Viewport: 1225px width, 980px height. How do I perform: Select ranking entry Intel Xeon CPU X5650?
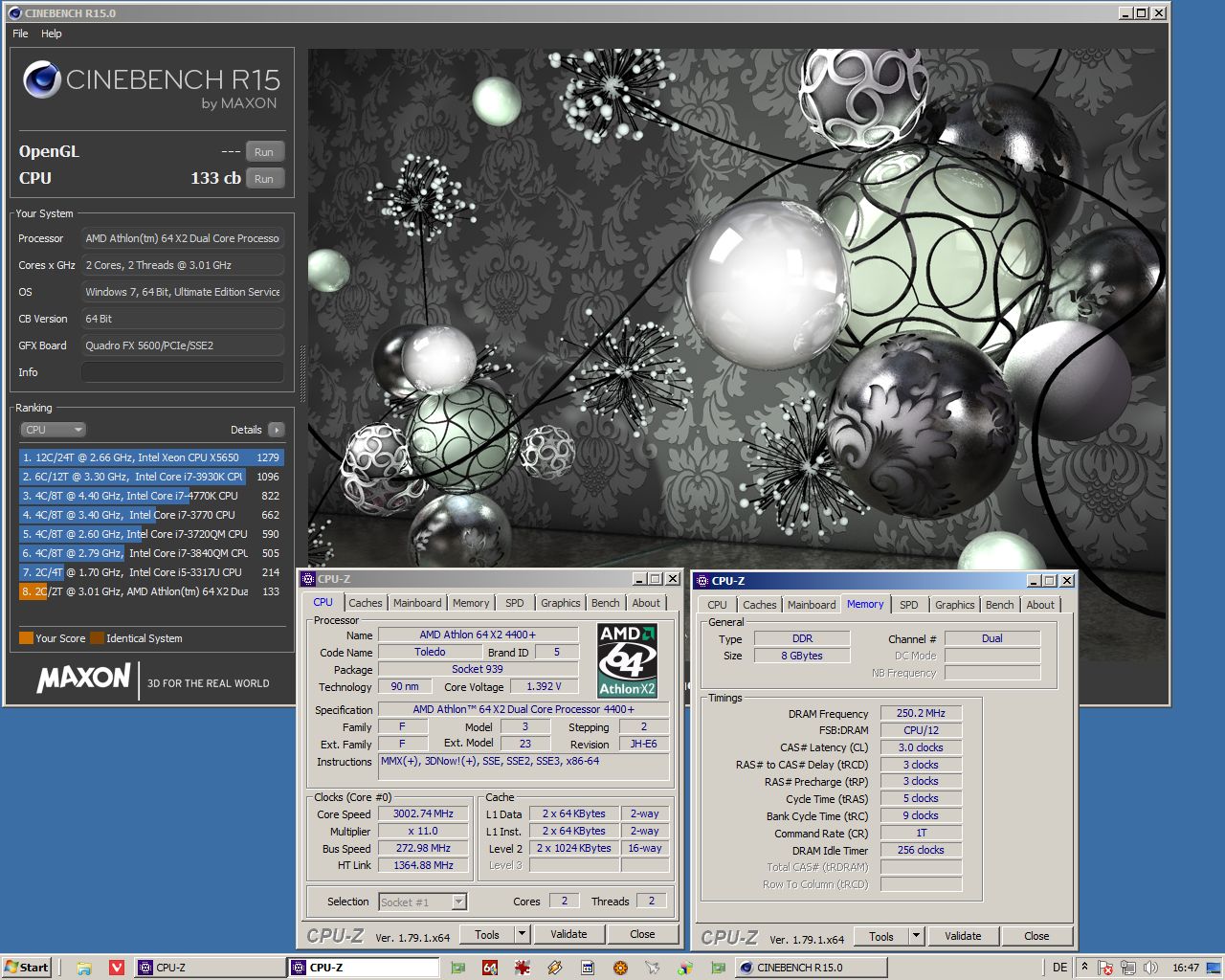click(x=151, y=457)
